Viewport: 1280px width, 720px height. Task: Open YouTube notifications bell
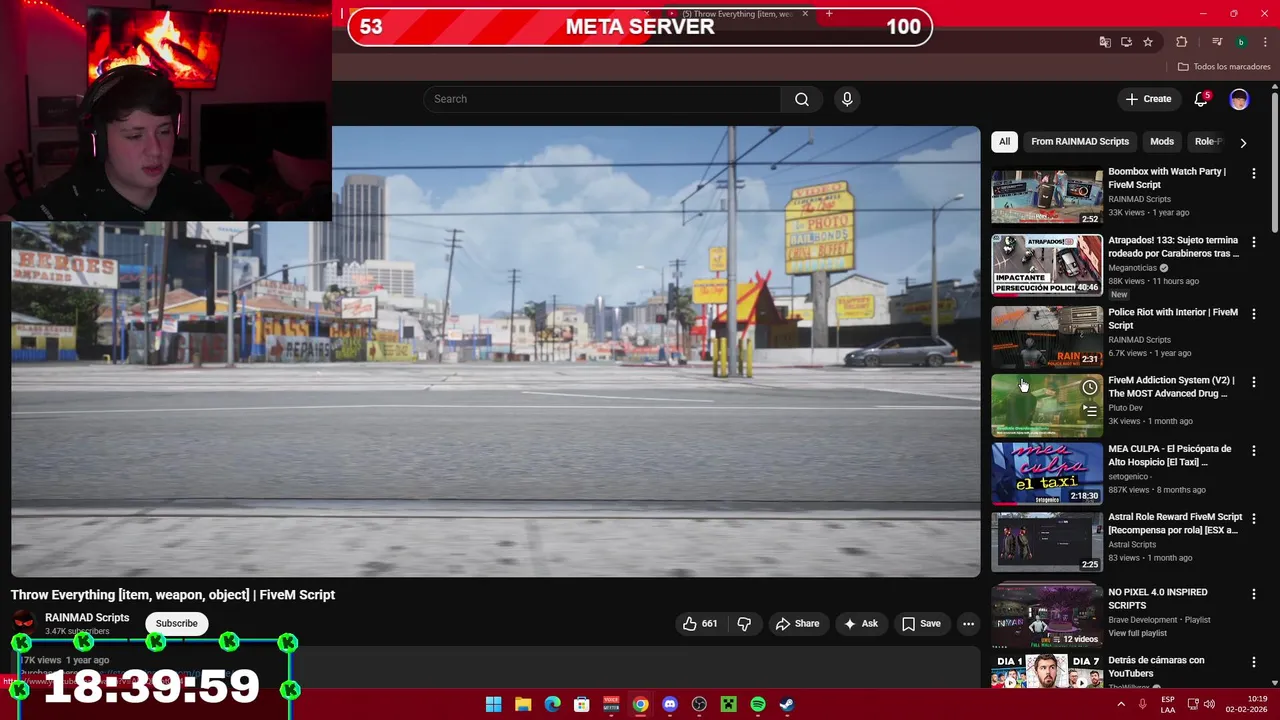click(x=1201, y=99)
